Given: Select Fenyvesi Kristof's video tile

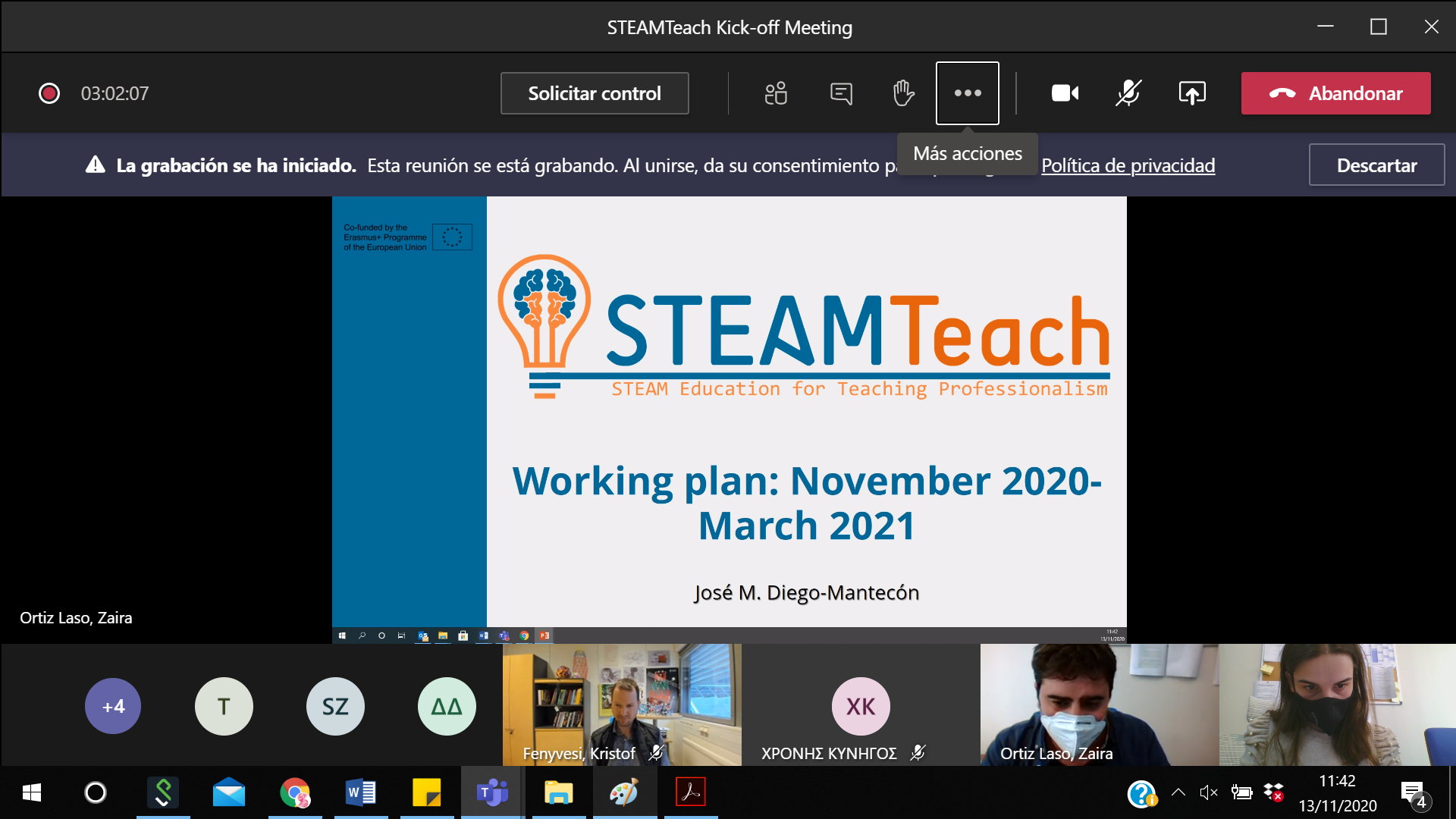Looking at the screenshot, I should (x=622, y=704).
